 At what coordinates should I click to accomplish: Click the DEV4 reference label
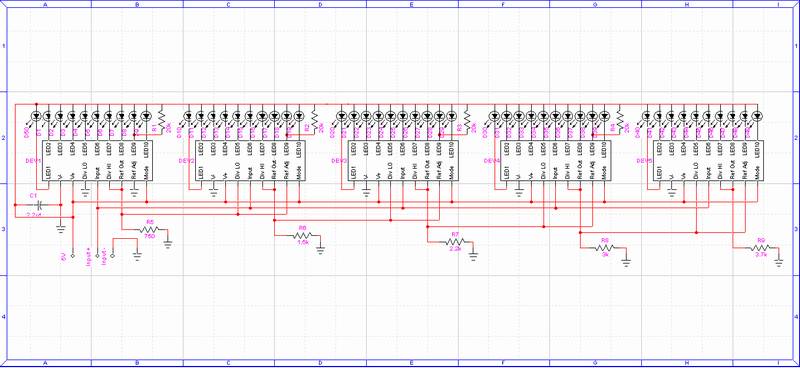(x=492, y=161)
